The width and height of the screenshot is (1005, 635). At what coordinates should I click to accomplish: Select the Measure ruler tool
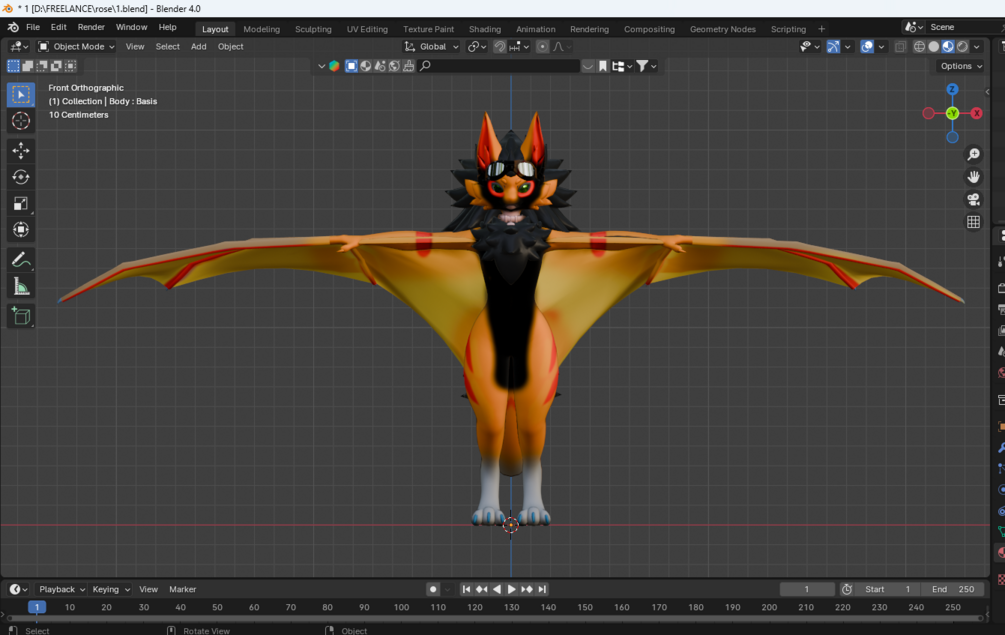click(21, 286)
